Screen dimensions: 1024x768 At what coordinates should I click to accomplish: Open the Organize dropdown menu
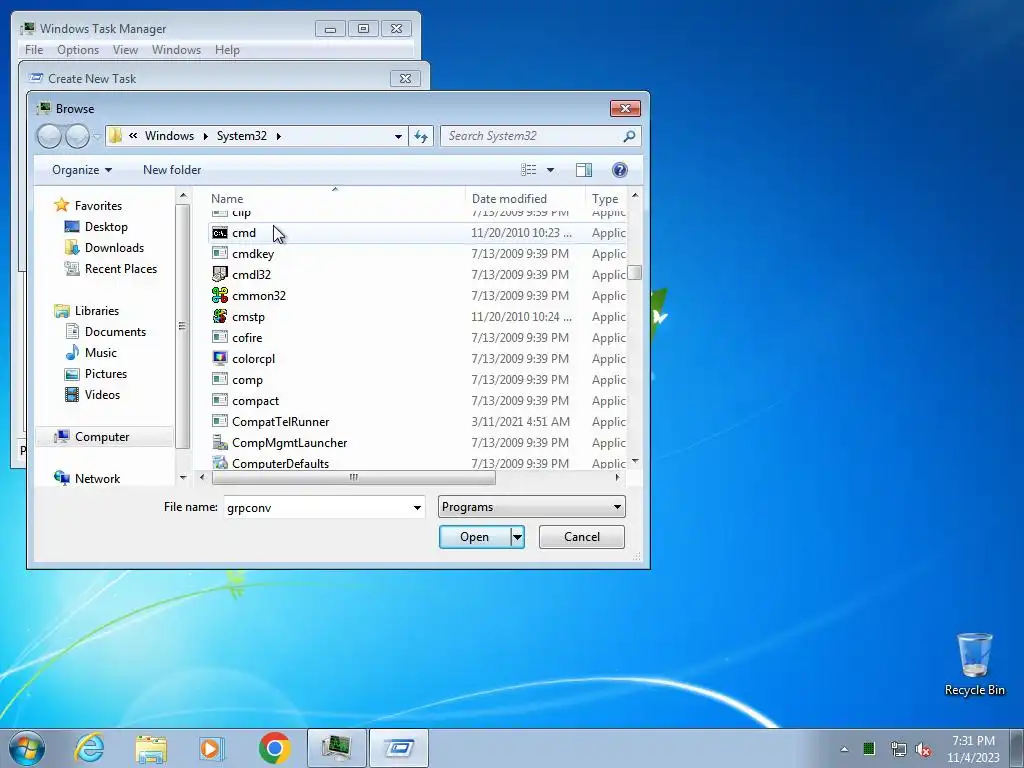click(82, 170)
